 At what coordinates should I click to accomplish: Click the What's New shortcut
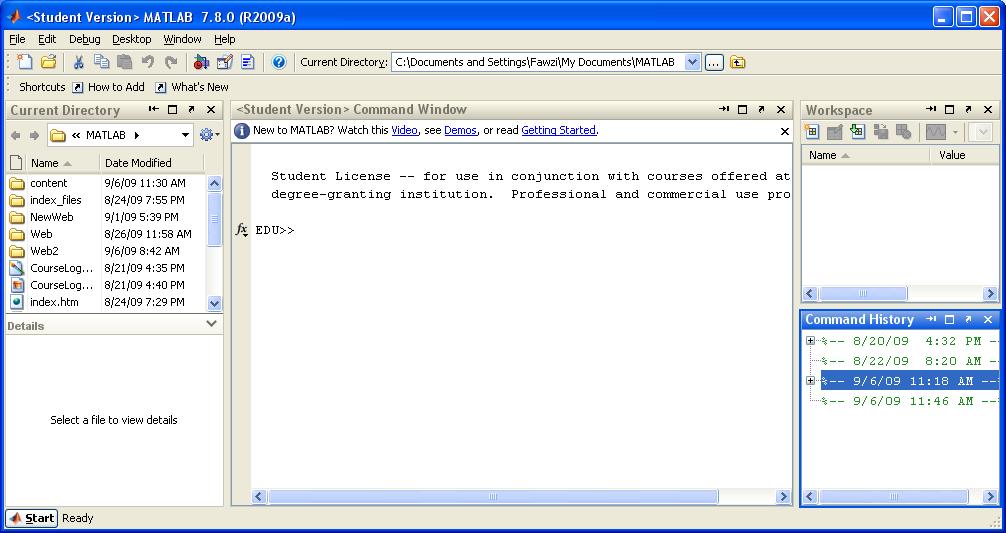point(192,87)
